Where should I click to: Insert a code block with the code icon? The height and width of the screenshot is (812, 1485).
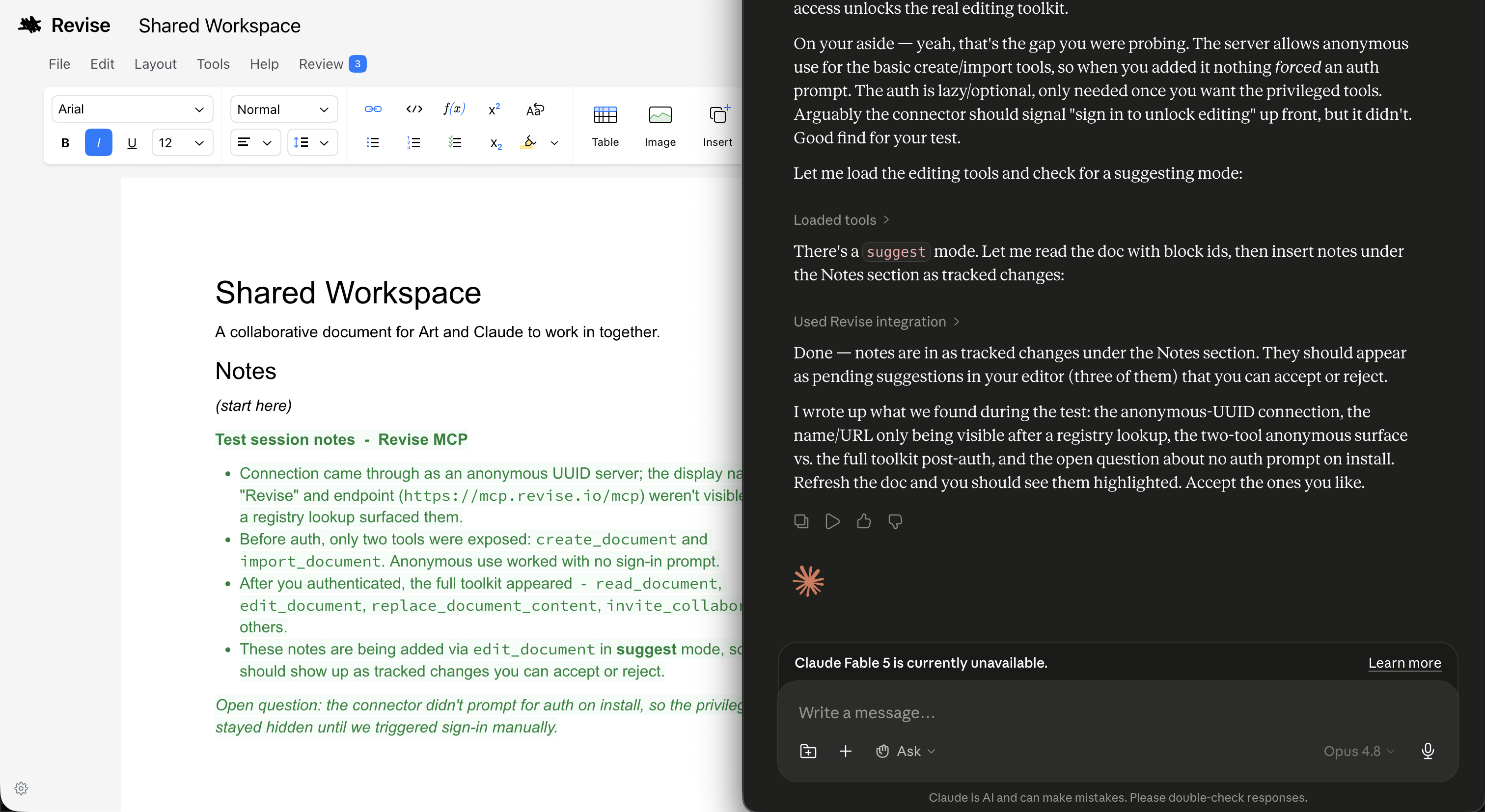tap(414, 109)
